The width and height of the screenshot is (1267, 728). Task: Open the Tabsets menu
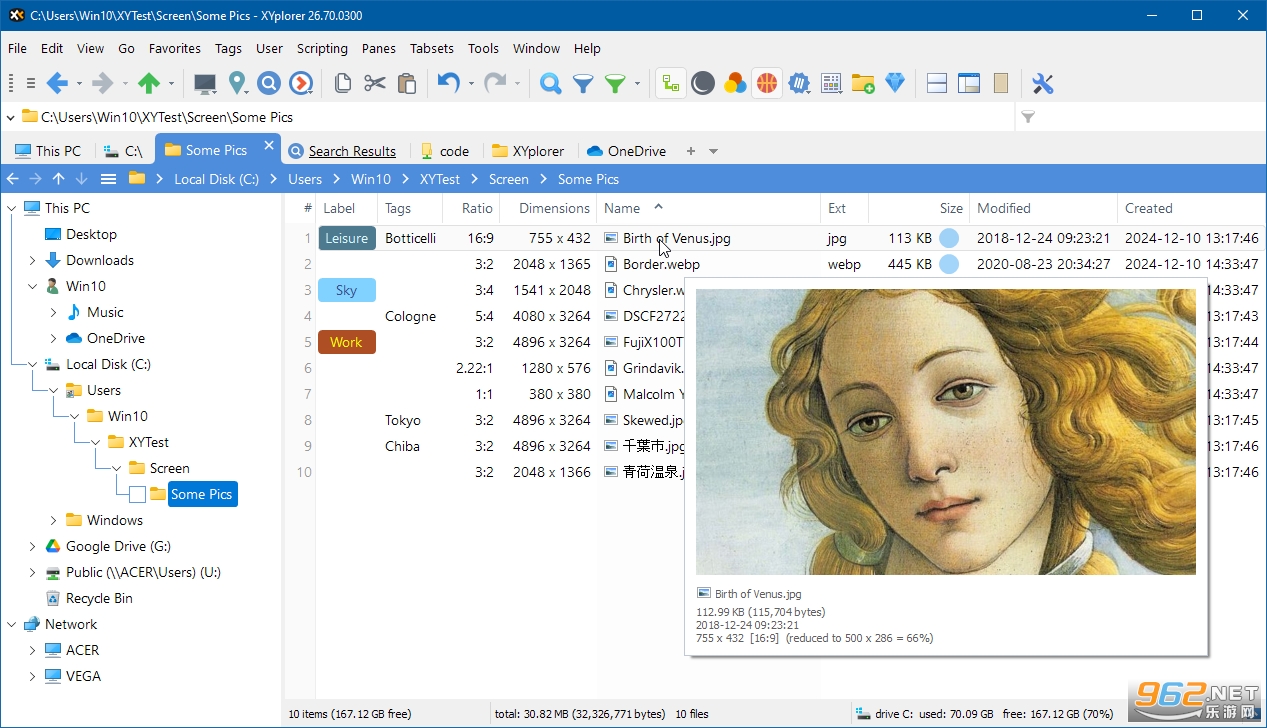[432, 48]
